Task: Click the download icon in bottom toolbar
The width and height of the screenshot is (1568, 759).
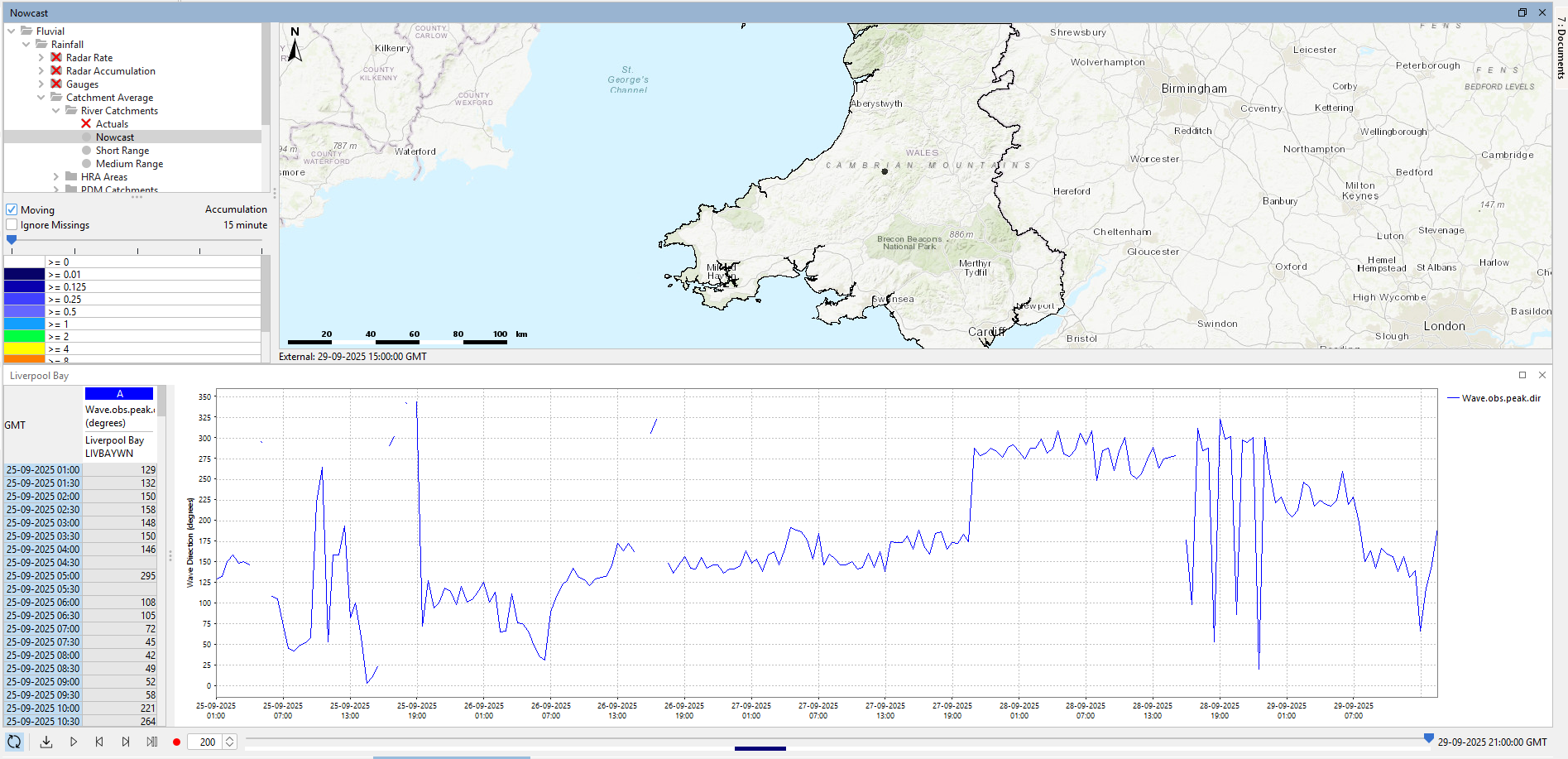Action: (x=46, y=742)
